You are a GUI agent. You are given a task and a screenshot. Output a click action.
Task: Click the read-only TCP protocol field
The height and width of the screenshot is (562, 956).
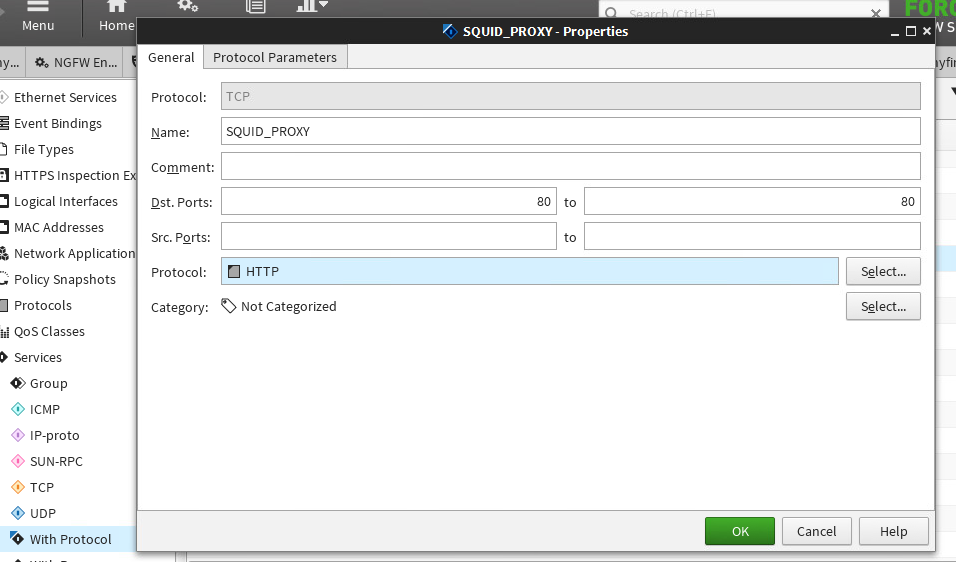tap(570, 96)
